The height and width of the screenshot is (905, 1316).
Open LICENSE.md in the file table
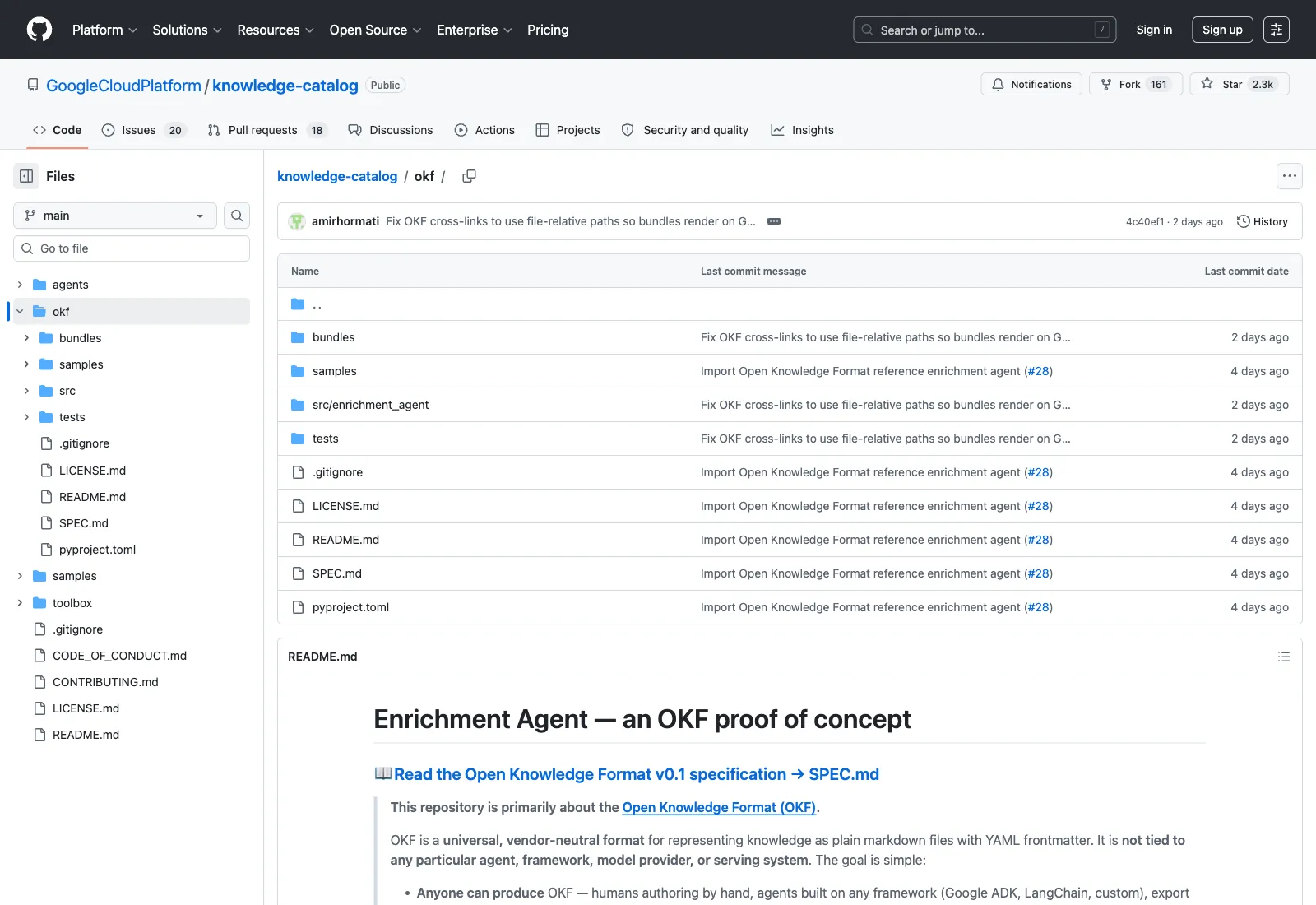coord(345,506)
